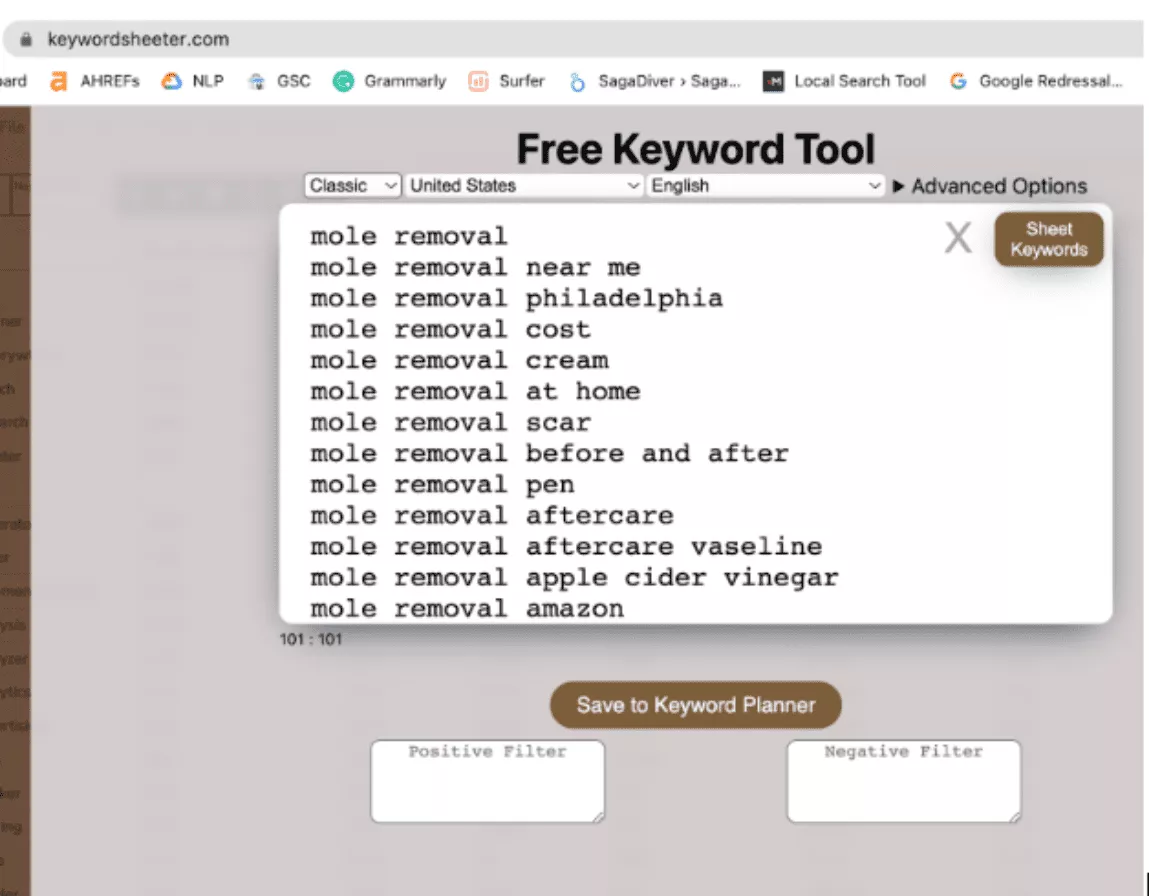This screenshot has width=1149, height=896.
Task: Open the SagaDiver bookmark icon
Action: pos(577,81)
